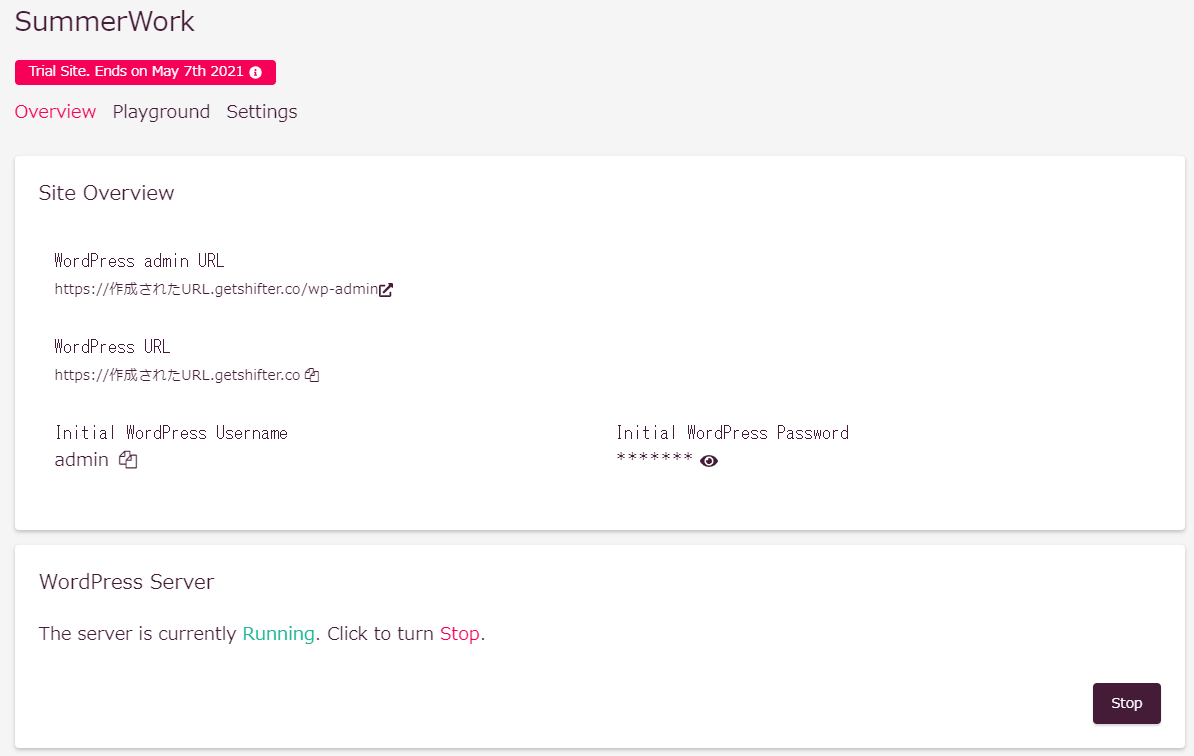Open WordPress admin URL external link icon
This screenshot has width=1194, height=756.
[x=386, y=289]
